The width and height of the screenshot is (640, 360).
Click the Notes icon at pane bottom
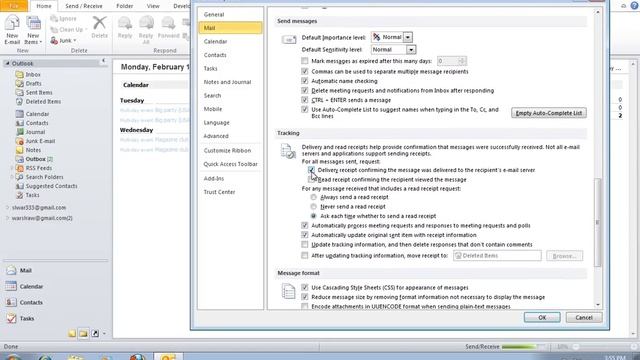(72, 333)
